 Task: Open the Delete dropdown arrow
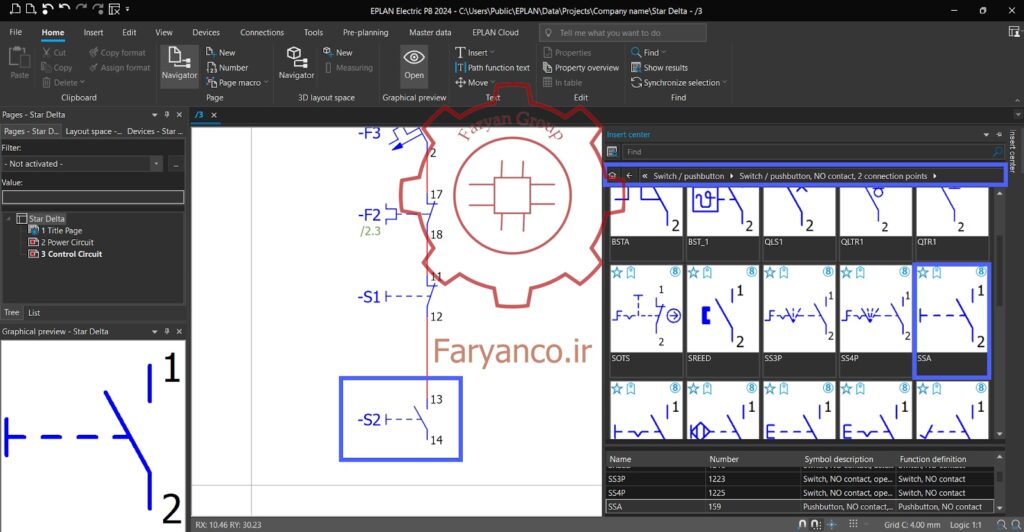82,83
